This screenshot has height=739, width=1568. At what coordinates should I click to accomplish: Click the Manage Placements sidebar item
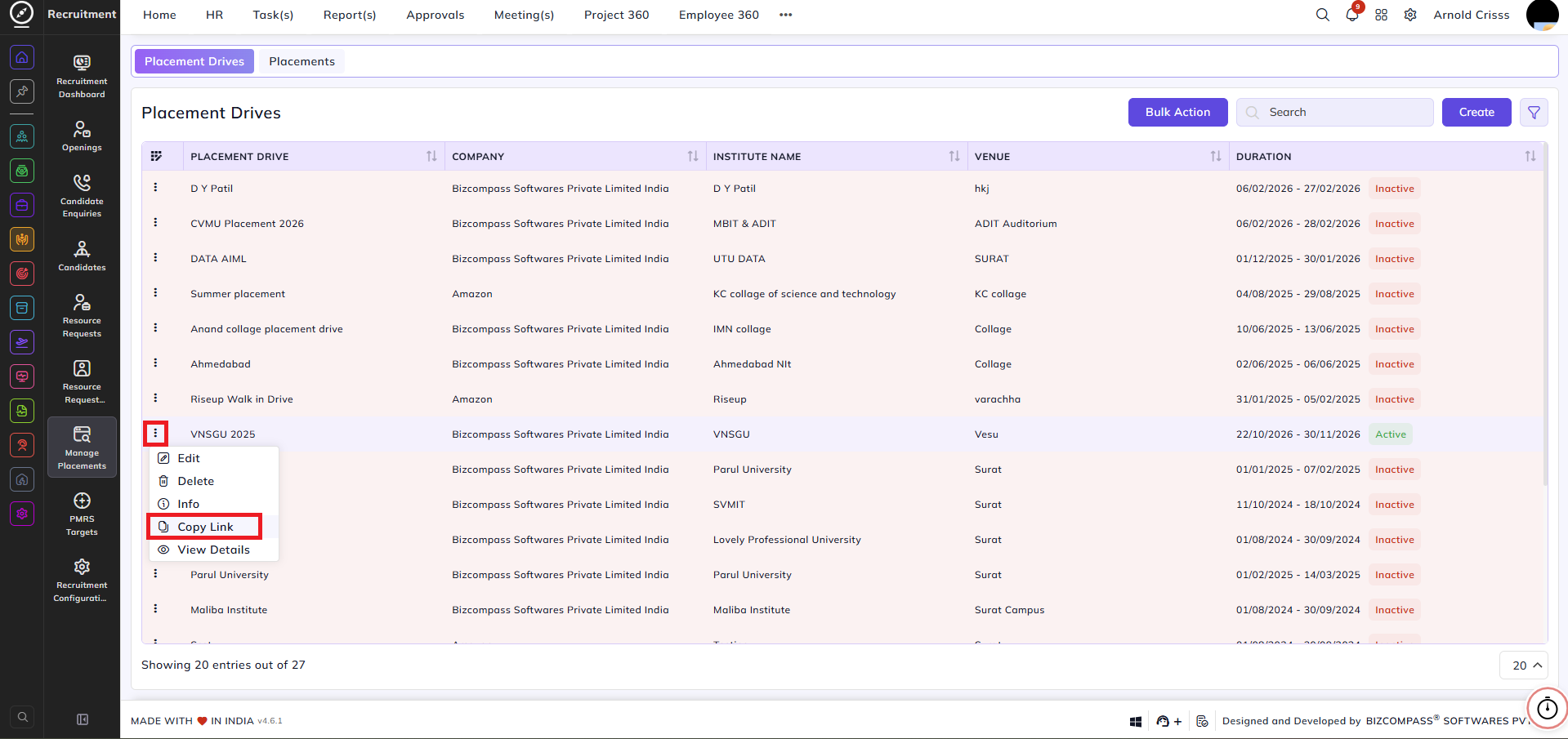[82, 447]
